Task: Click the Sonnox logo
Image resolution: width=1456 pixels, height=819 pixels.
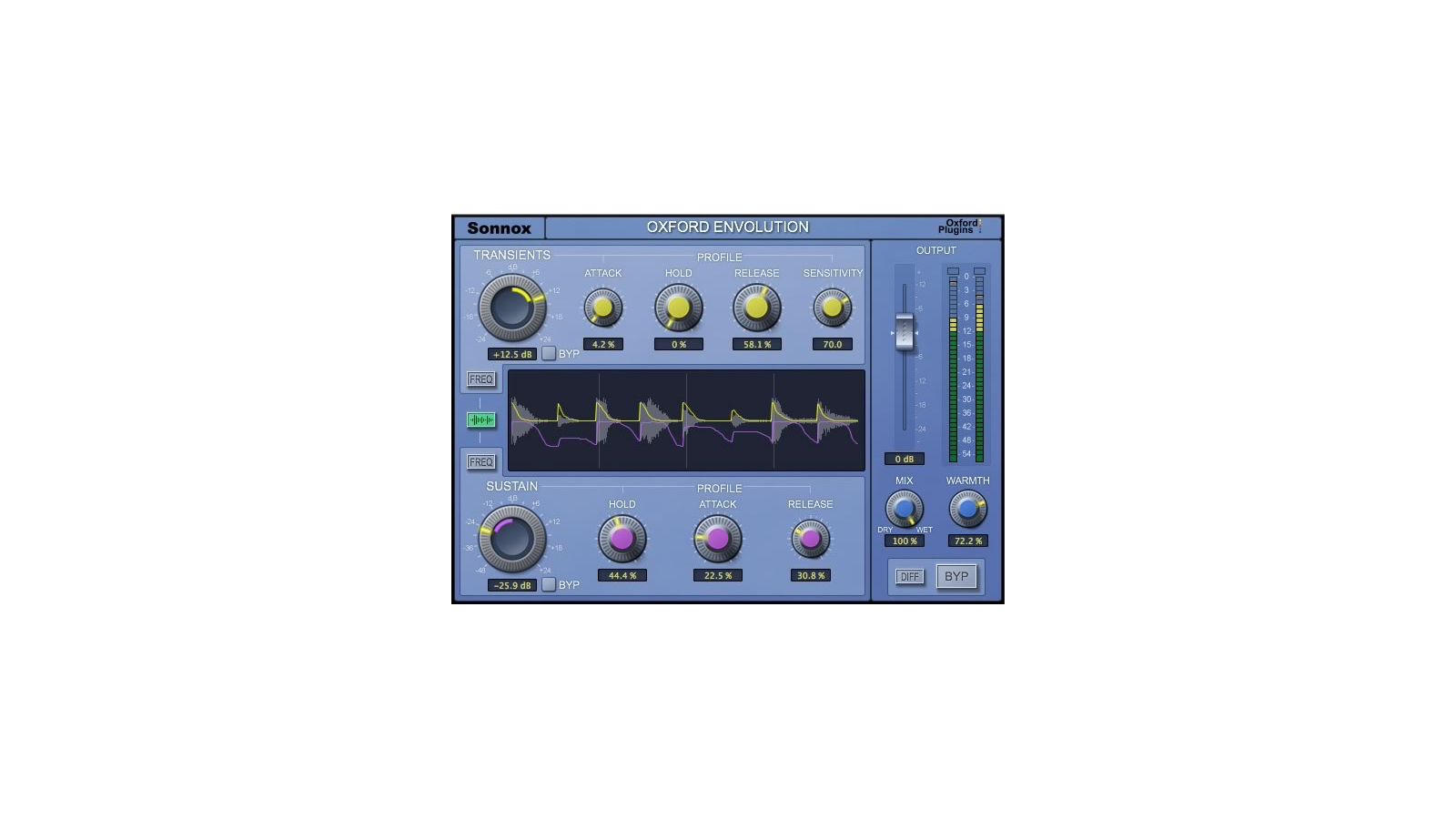Action: 499,228
